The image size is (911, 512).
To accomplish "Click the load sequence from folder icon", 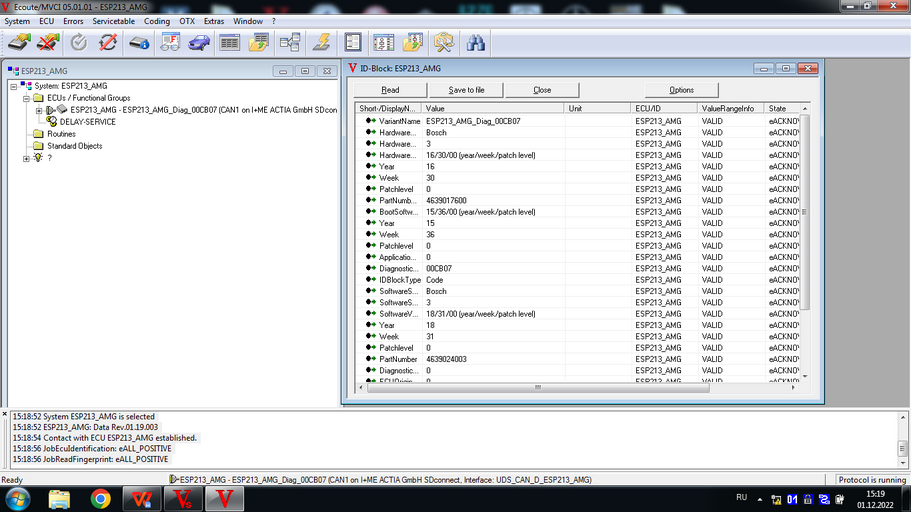I will coord(413,42).
